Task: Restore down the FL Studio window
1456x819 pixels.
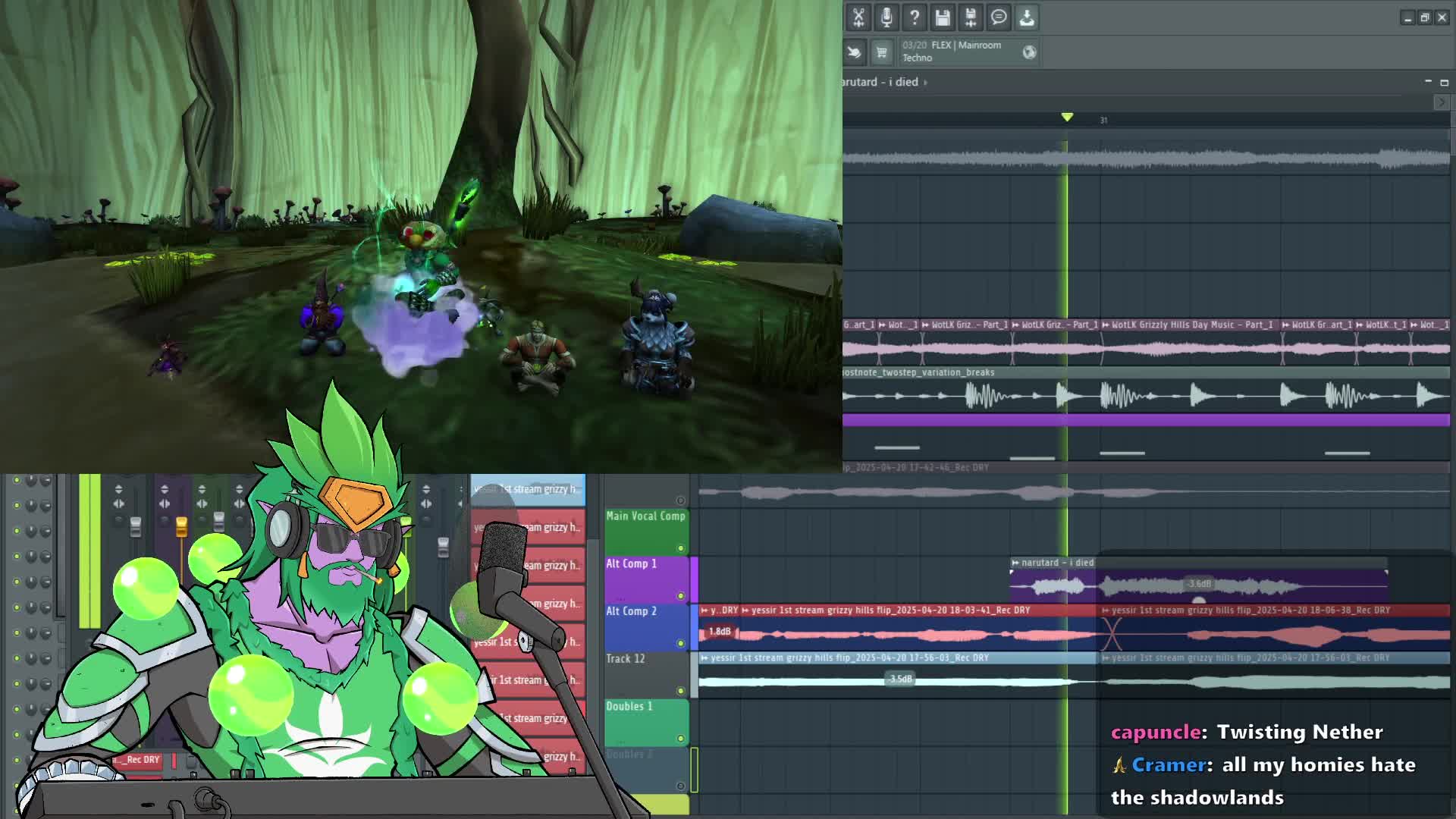Action: 1425,17
